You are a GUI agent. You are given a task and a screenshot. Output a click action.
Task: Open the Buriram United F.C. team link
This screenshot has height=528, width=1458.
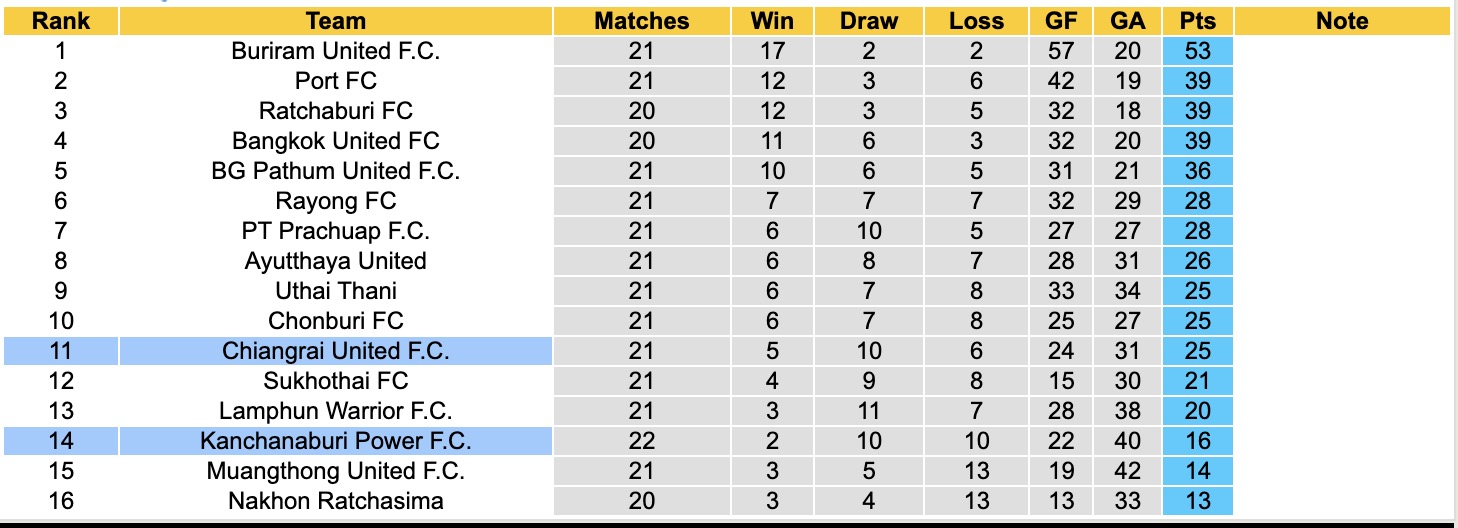336,51
